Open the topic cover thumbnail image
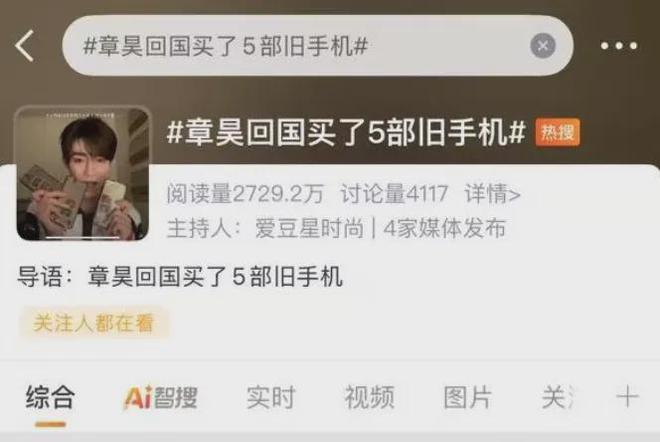The image size is (660, 442). 82,174
